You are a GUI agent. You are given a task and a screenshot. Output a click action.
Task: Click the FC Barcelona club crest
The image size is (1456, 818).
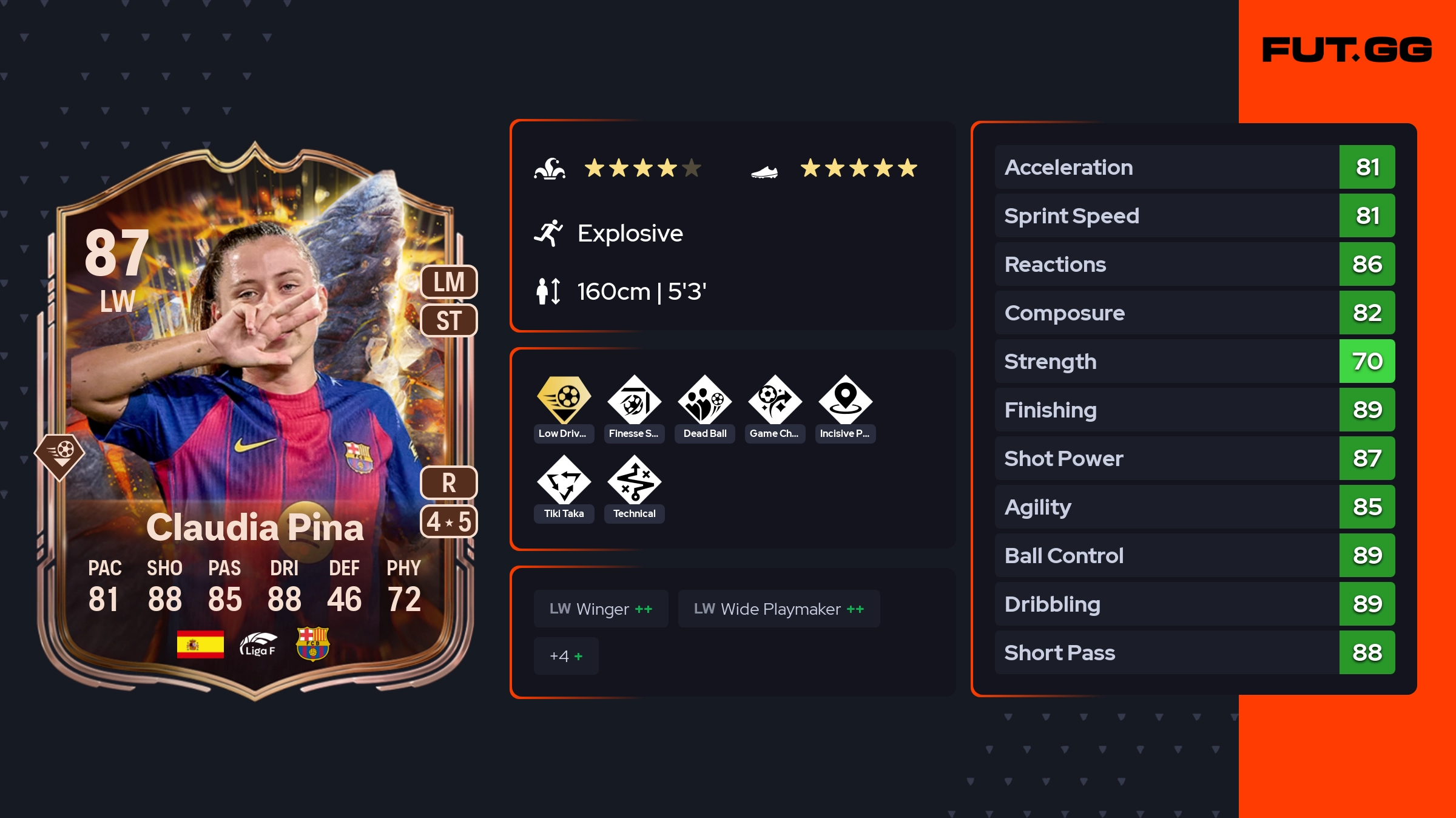point(312,644)
